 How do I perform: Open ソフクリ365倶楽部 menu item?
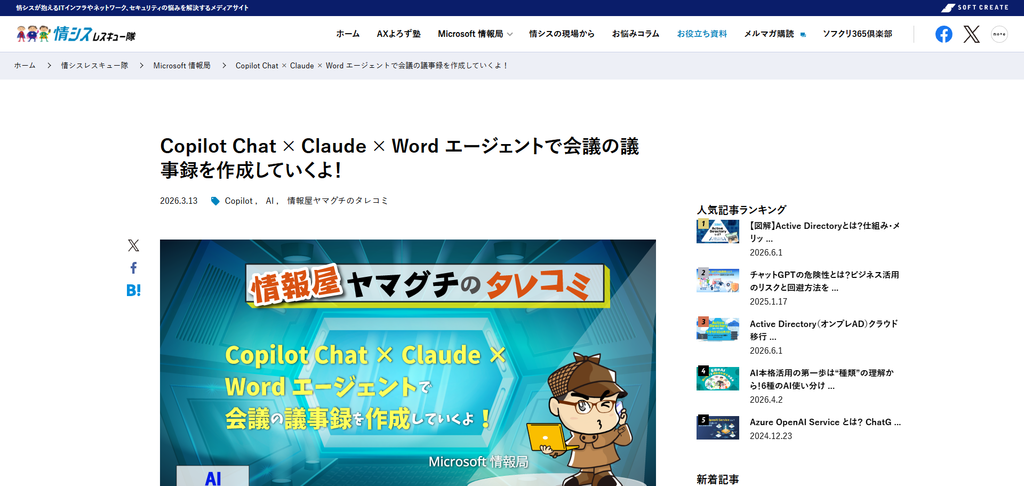[x=857, y=34]
